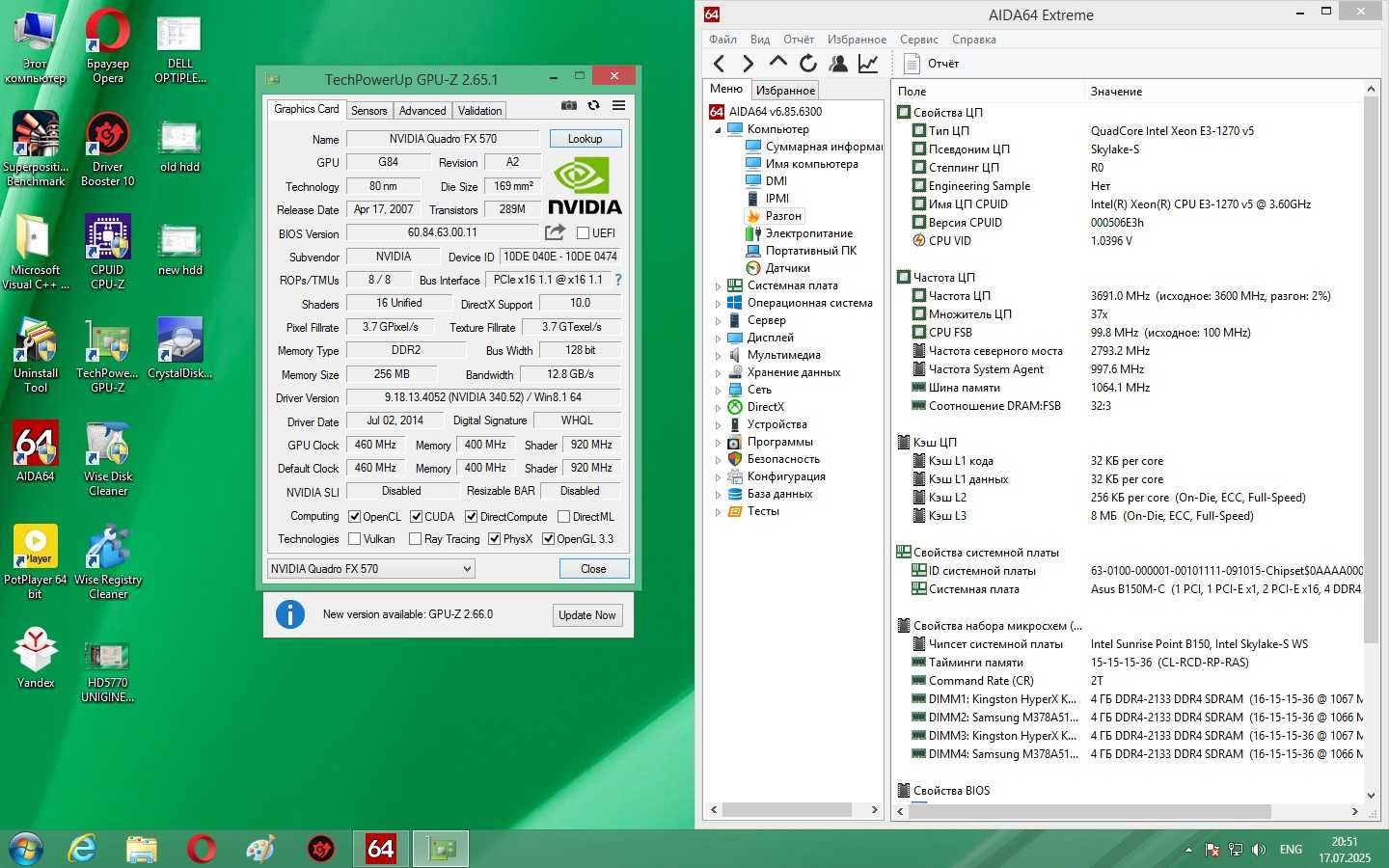1389x868 pixels.
Task: Expand the Мультимедиа tree node
Action: click(718, 355)
